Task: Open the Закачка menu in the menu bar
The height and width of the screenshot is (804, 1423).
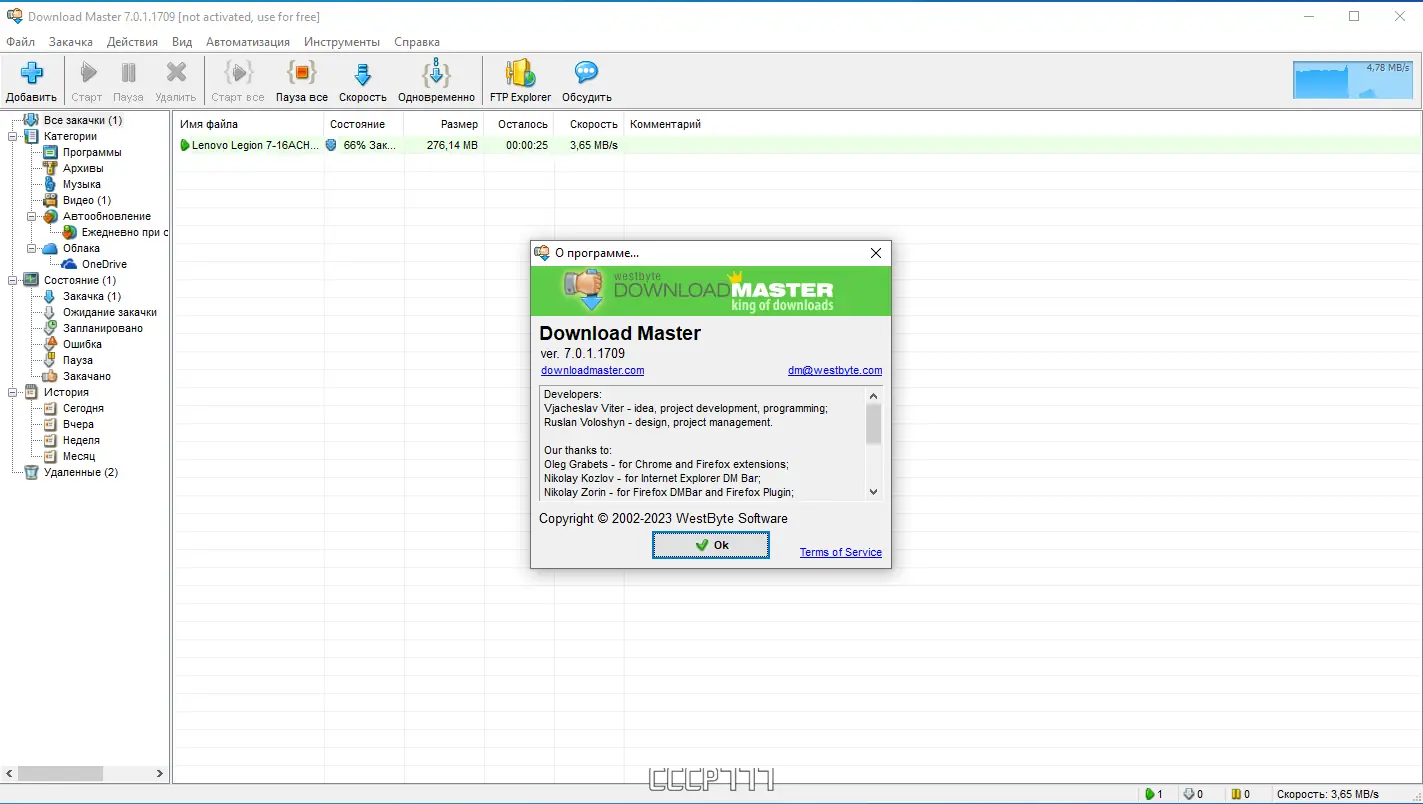Action: [x=71, y=42]
